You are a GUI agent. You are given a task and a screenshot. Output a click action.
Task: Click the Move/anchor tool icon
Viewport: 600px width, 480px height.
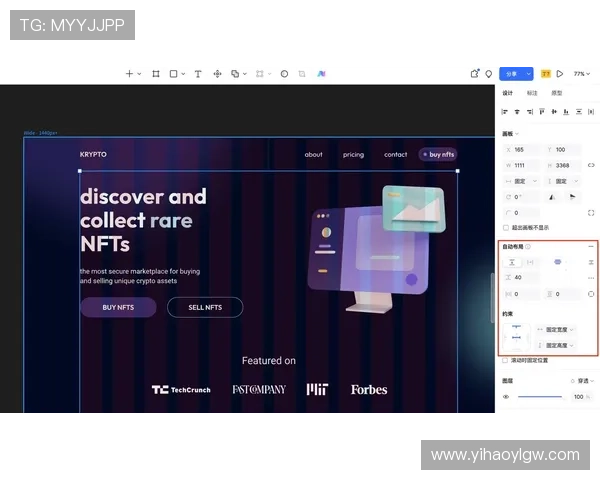(217, 74)
